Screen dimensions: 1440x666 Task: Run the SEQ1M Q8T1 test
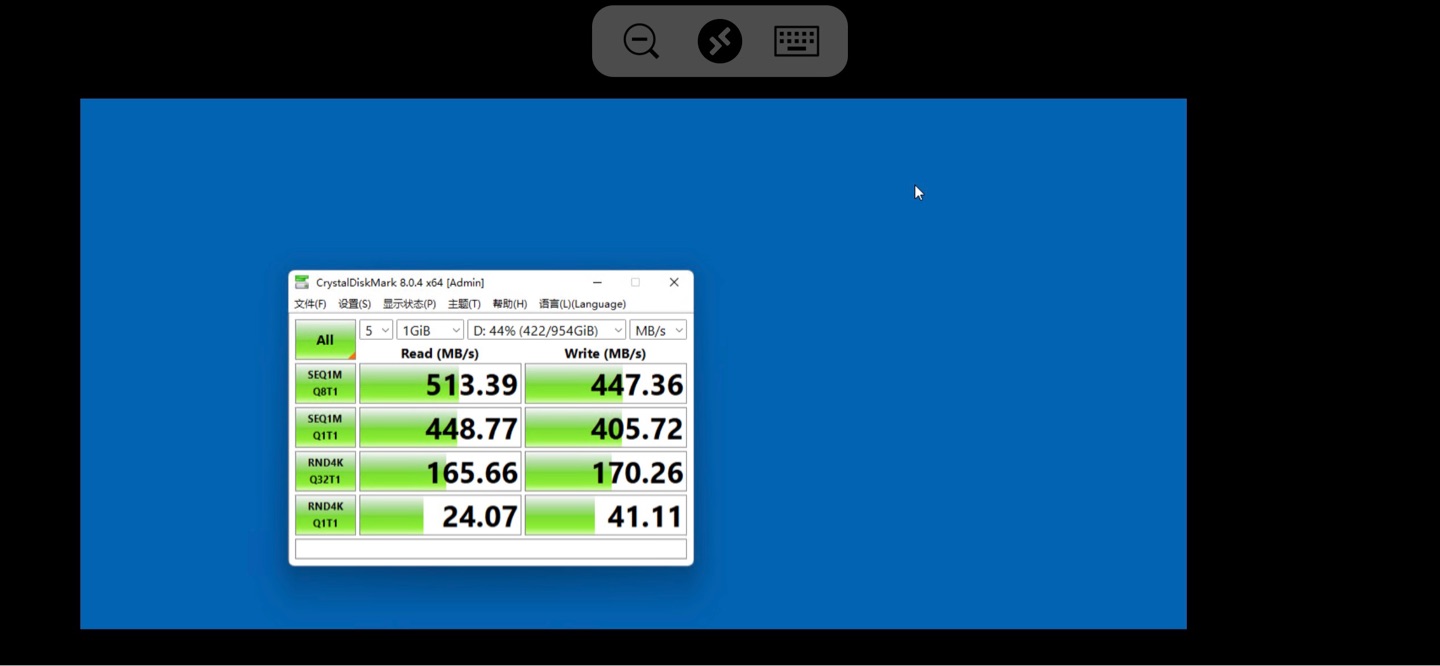pos(325,383)
